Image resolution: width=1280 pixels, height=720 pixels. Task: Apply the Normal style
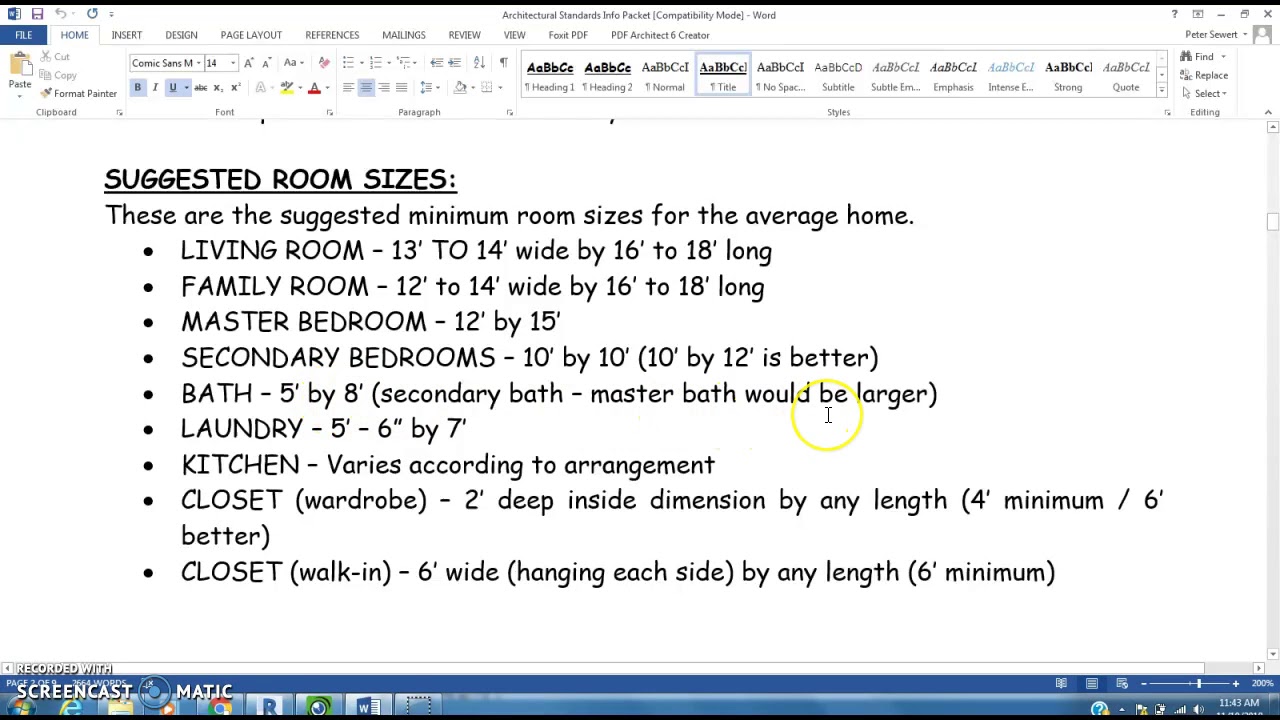coord(665,76)
